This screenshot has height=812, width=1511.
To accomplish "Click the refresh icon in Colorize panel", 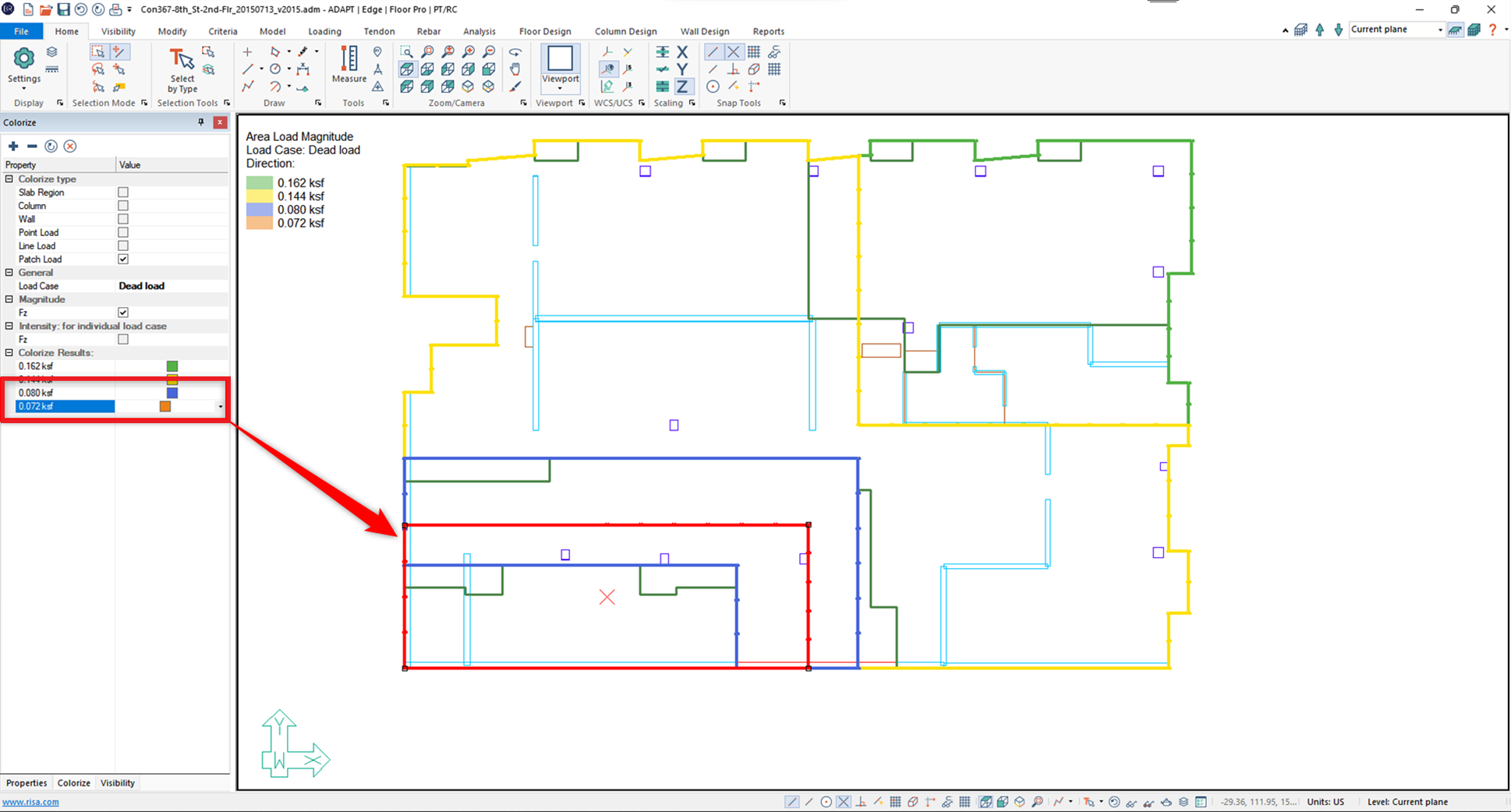I will 51,147.
